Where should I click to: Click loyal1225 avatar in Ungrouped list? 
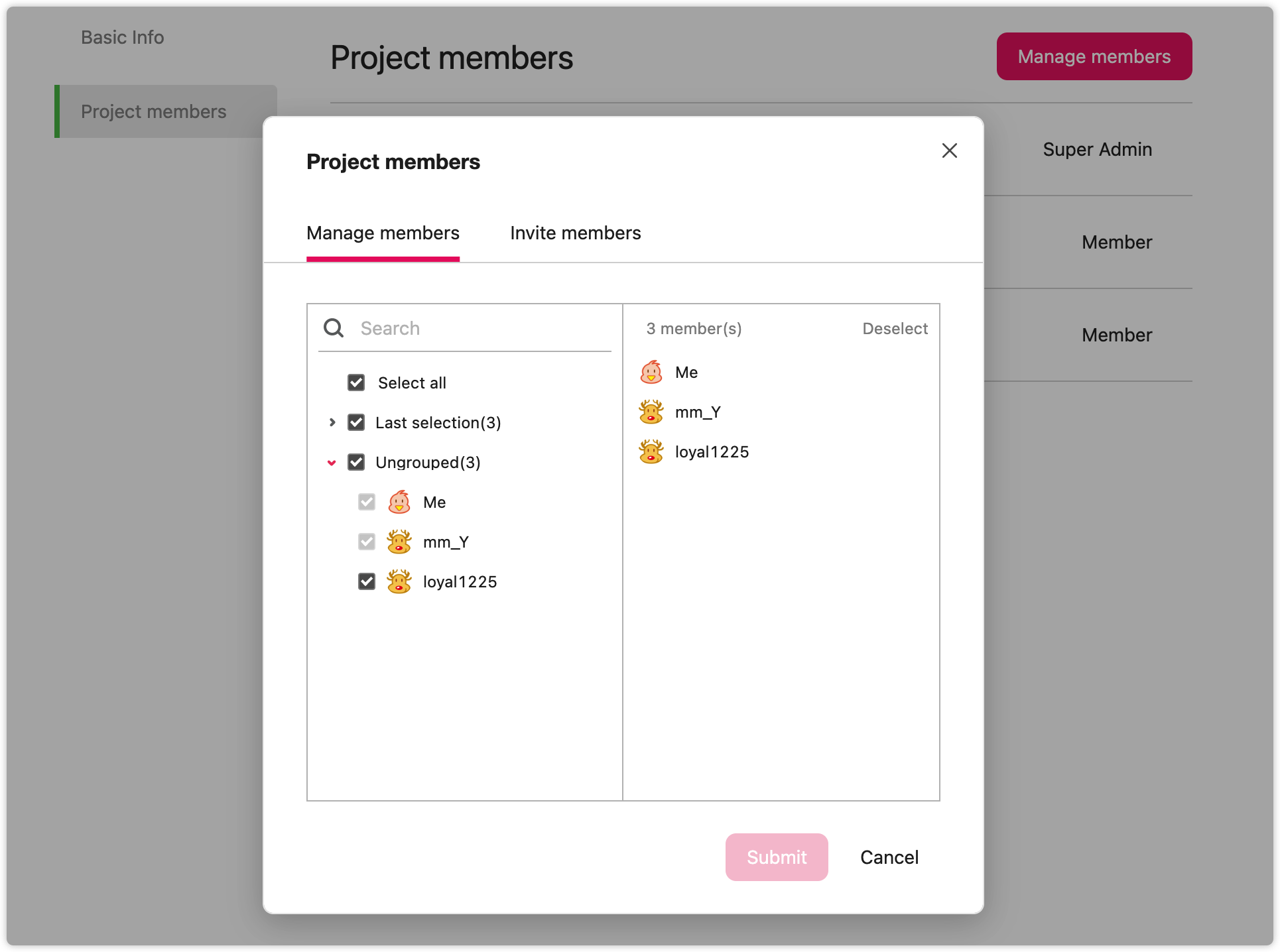click(x=399, y=582)
